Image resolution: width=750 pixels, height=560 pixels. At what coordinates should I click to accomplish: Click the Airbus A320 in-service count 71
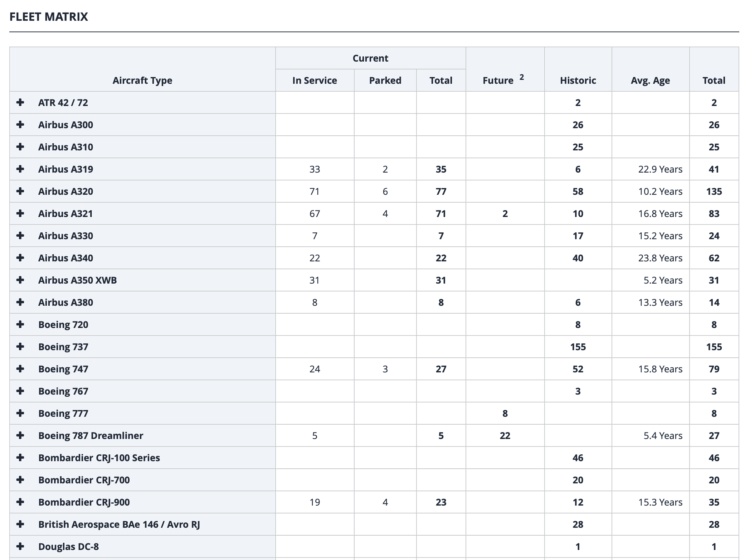point(314,191)
